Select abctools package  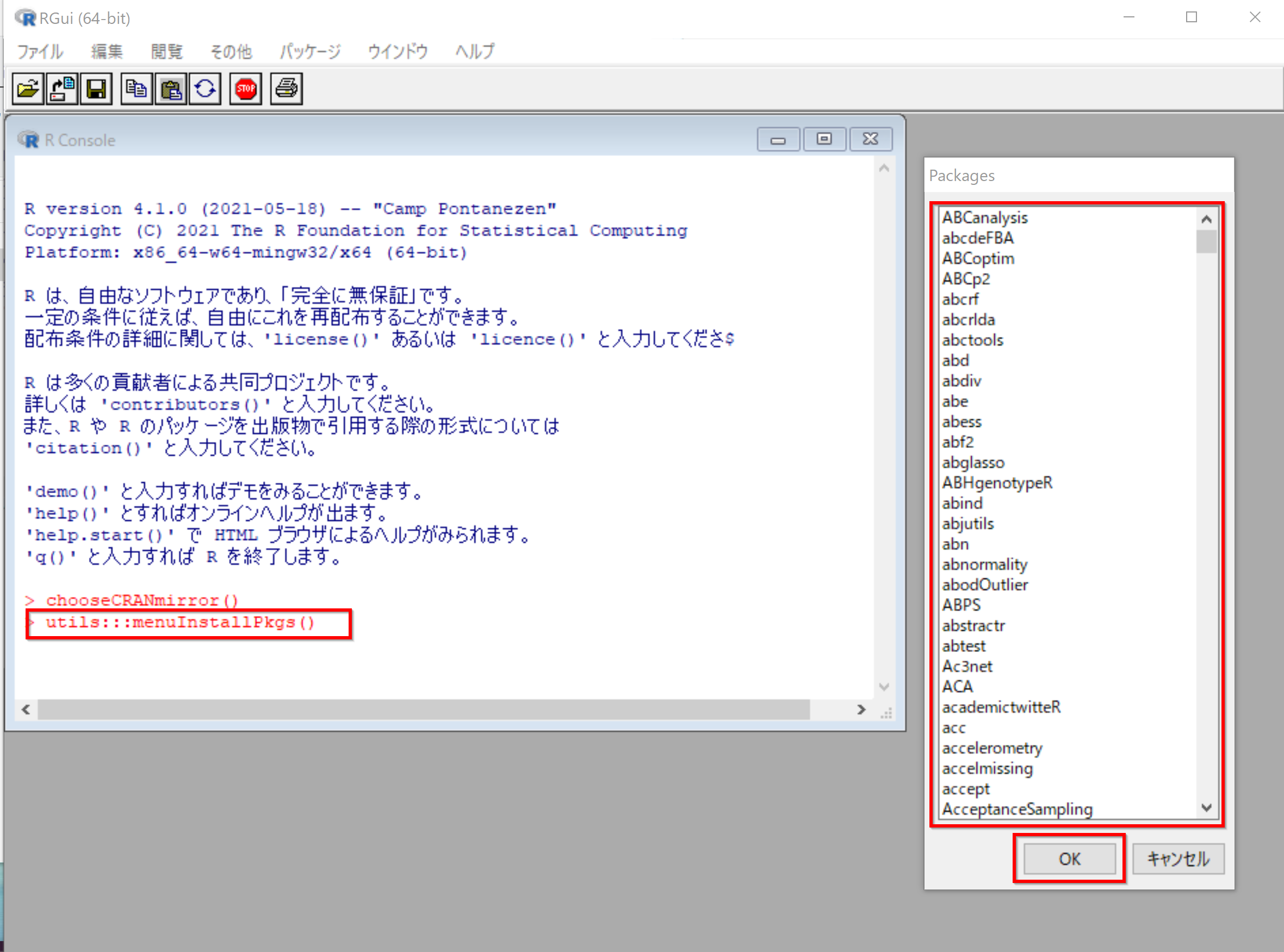tap(1068, 340)
